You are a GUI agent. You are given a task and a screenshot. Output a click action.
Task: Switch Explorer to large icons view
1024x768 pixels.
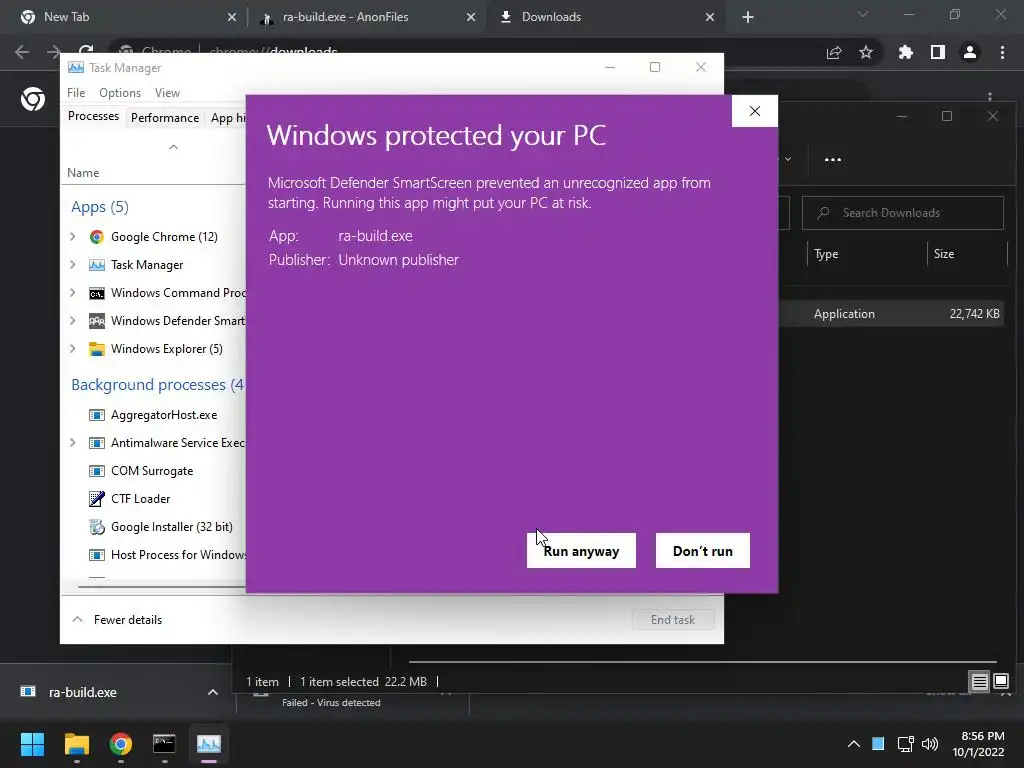point(1001,682)
